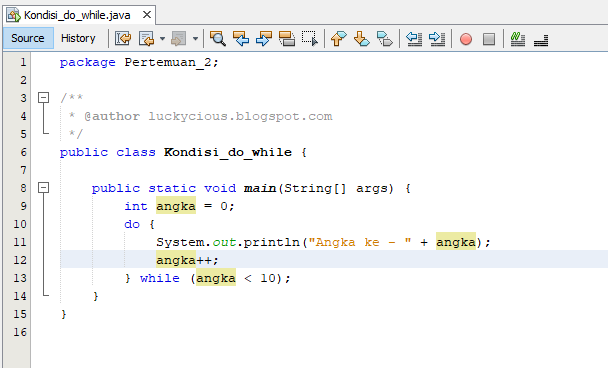
Task: Click 'main' method name on line 8
Action: (x=260, y=188)
